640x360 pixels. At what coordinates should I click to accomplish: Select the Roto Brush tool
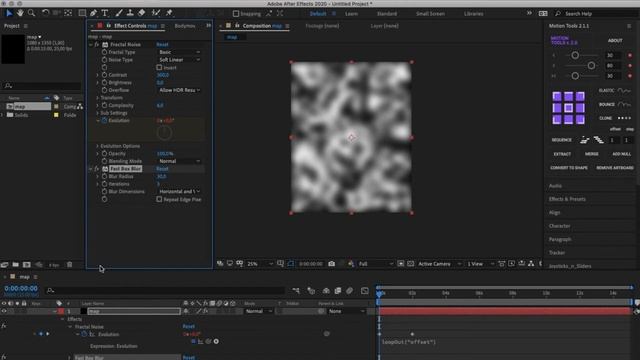156,13
